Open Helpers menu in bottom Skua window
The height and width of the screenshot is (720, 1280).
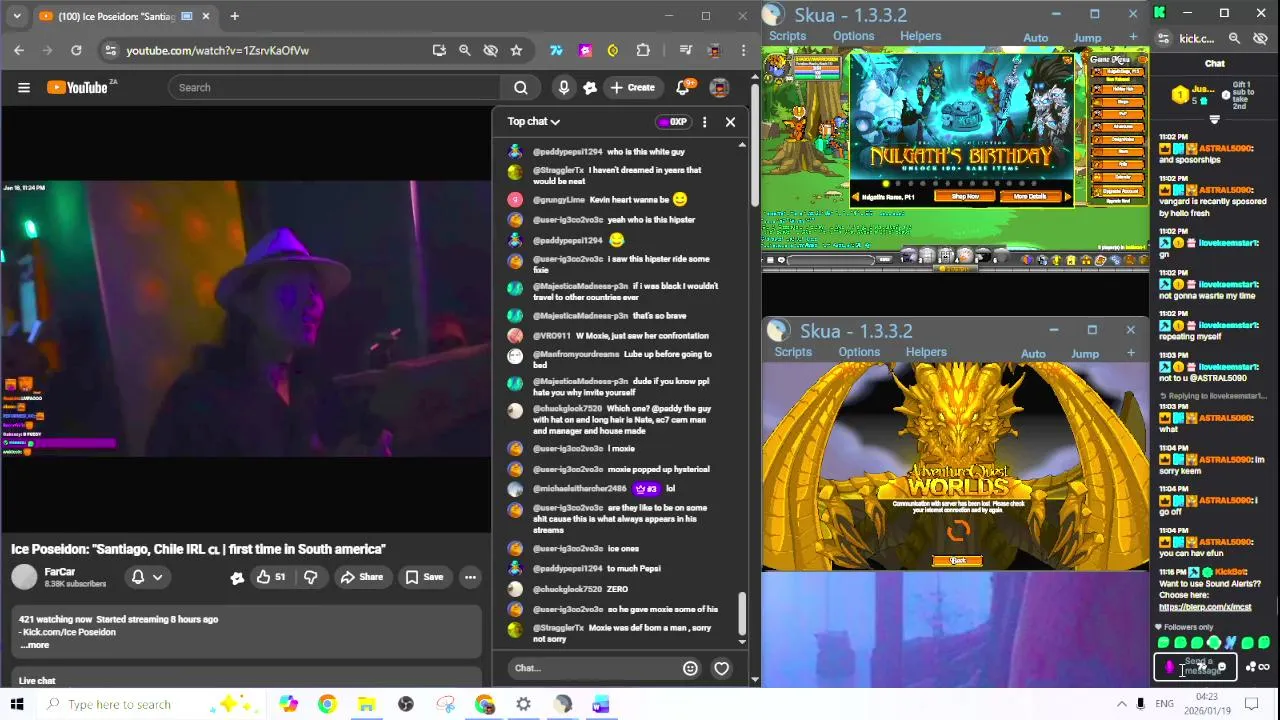click(x=926, y=352)
